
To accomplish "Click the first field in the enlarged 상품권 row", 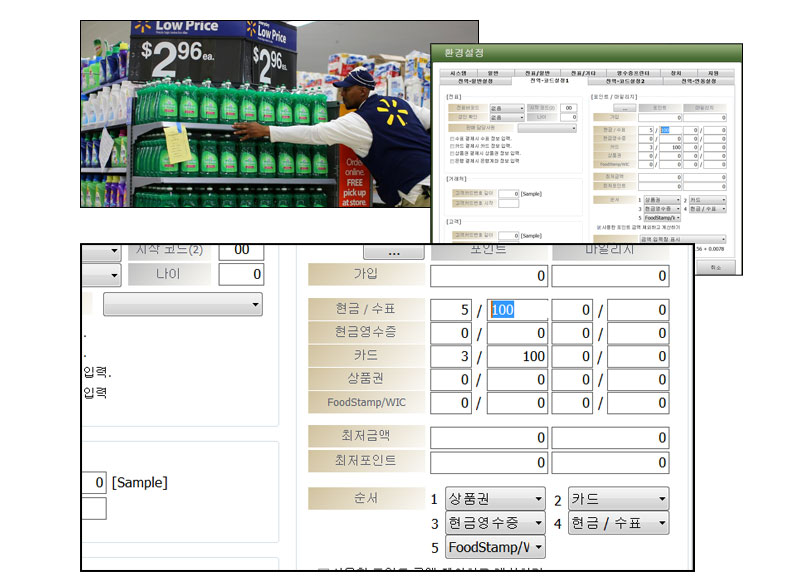I will [x=451, y=379].
